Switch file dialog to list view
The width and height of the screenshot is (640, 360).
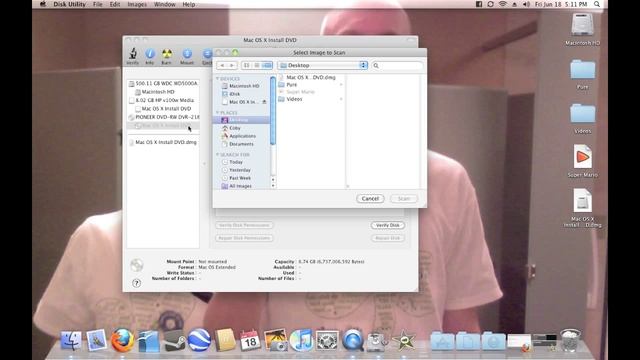point(256,65)
